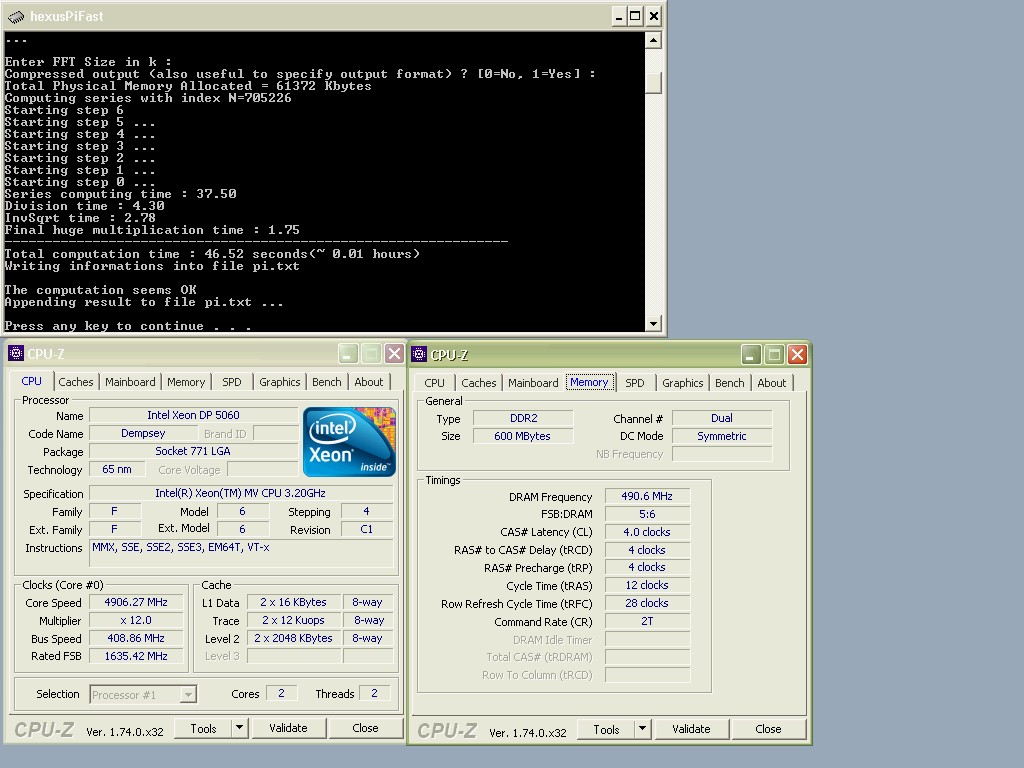This screenshot has height=768, width=1024.
Task: Click Memory Type value DDR2
Action: click(523, 418)
